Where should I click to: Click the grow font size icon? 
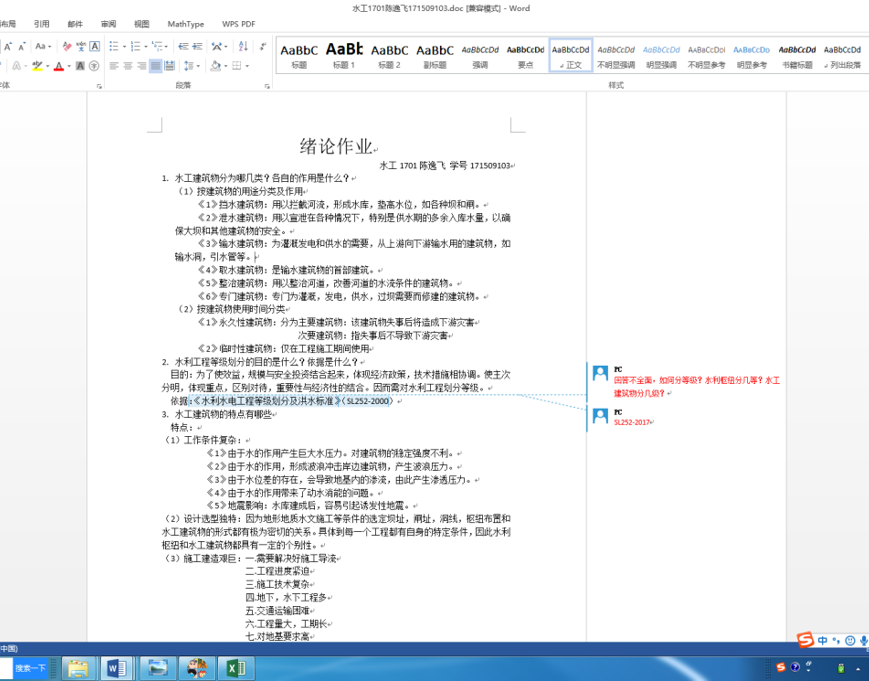pos(5,46)
